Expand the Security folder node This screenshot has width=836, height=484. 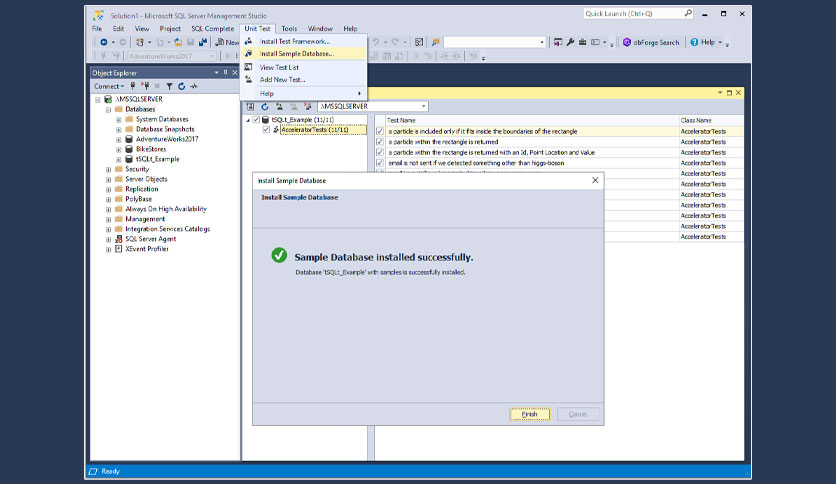(108, 170)
